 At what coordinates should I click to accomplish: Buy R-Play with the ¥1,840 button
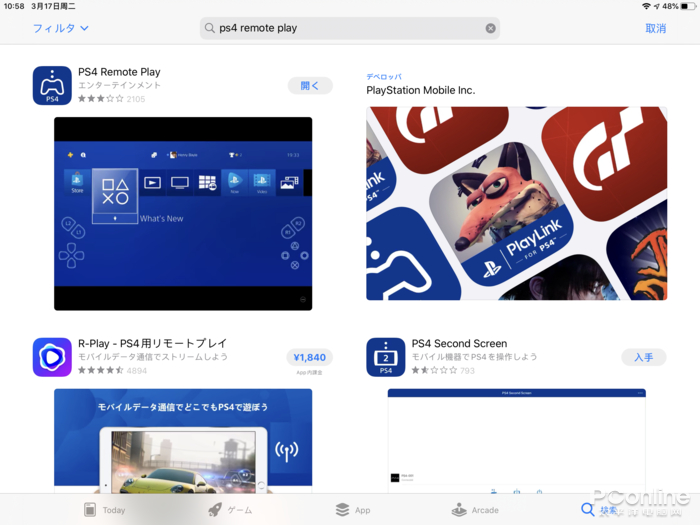(x=309, y=357)
